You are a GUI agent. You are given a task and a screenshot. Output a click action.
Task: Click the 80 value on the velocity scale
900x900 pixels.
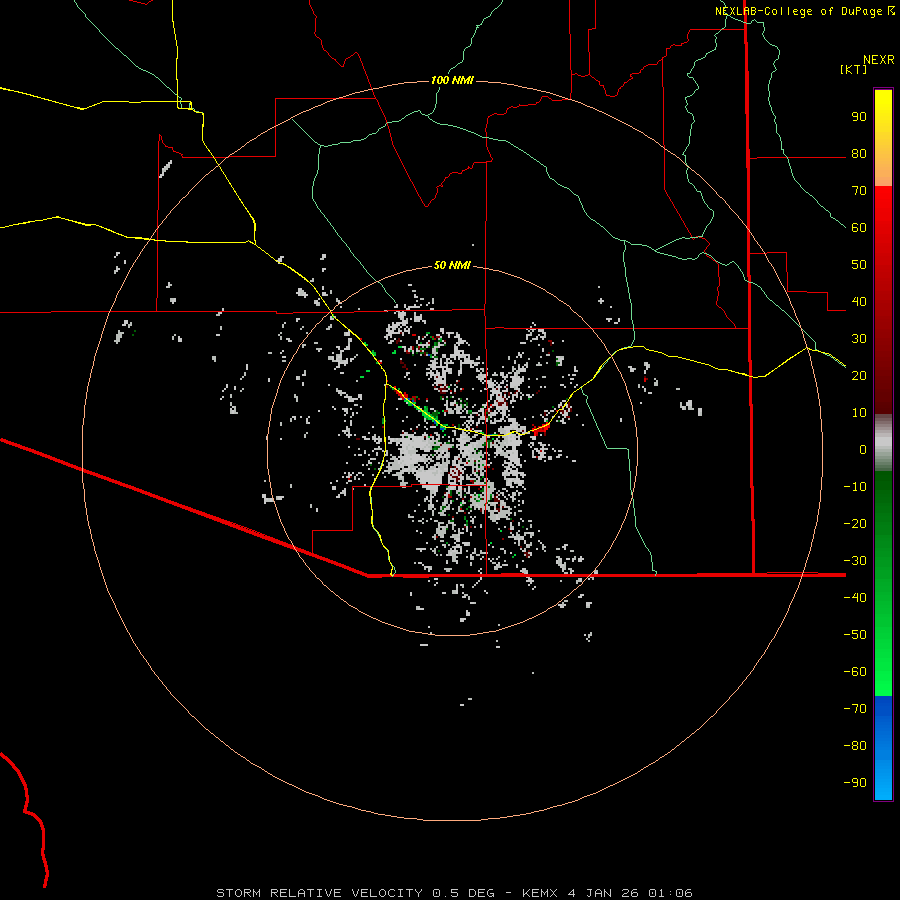(859, 154)
